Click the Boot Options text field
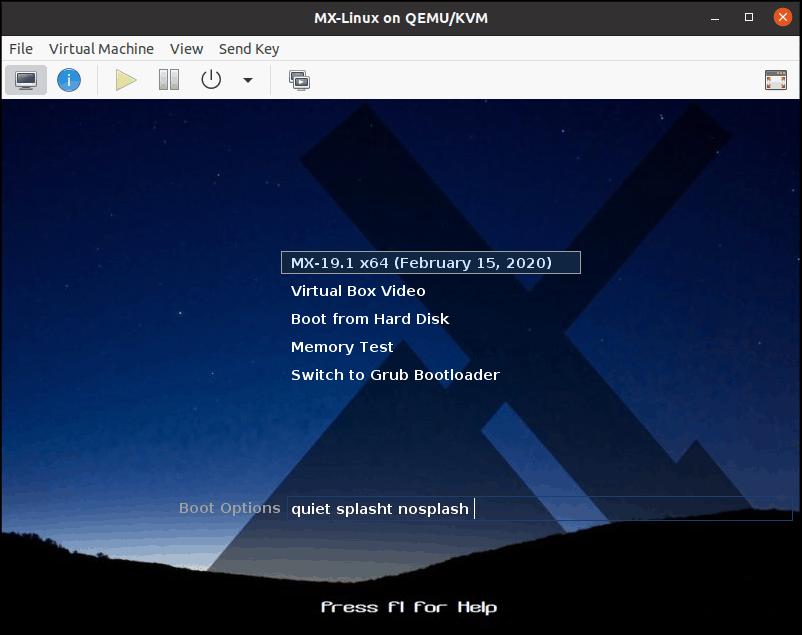The width and height of the screenshot is (802, 635). tap(540, 509)
